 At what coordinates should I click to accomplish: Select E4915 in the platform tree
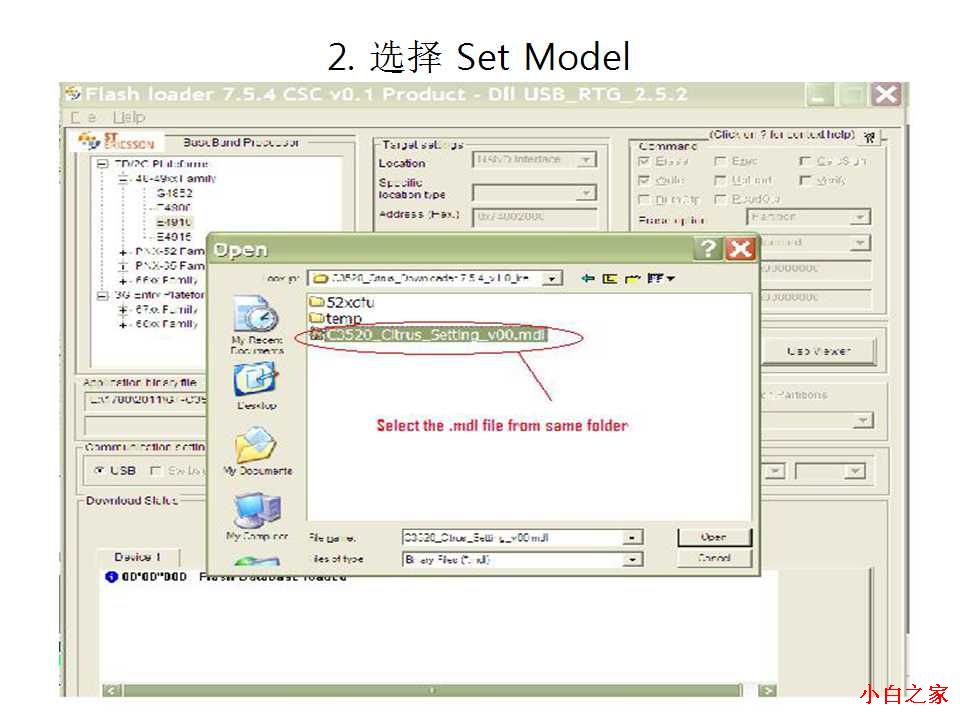[x=174, y=237]
